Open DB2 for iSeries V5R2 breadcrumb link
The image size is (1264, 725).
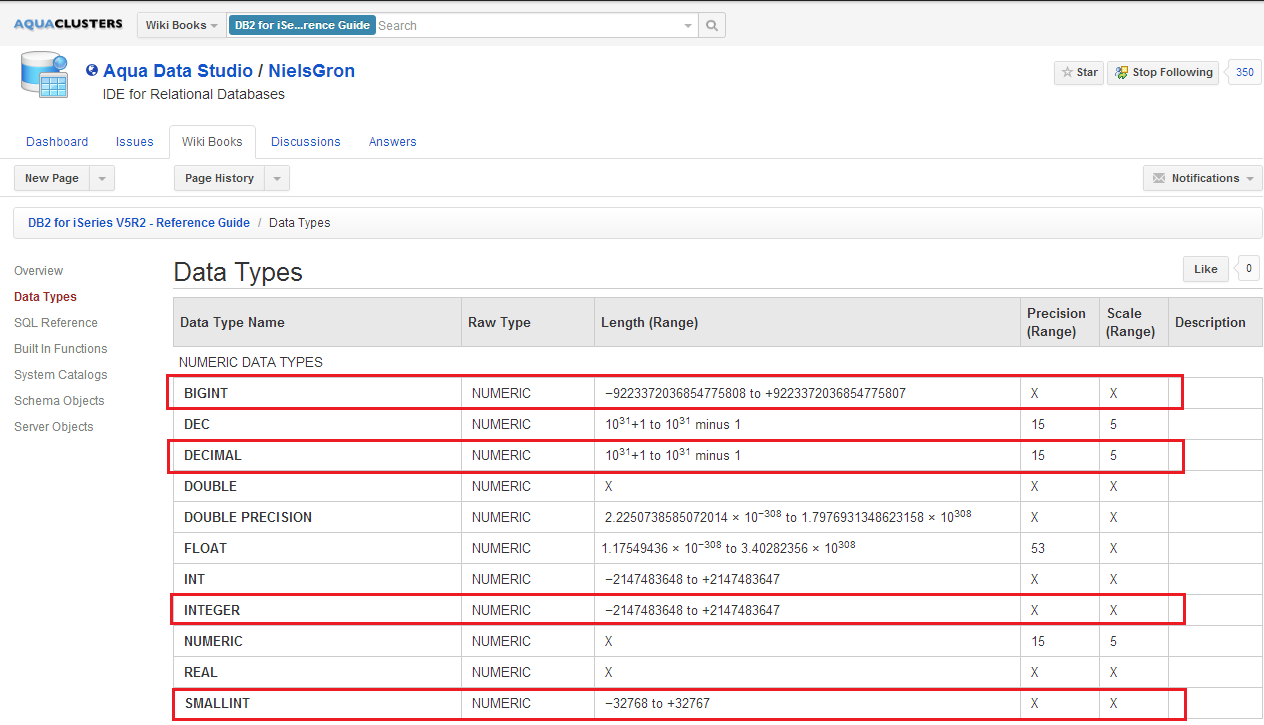pyautogui.click(x=139, y=223)
